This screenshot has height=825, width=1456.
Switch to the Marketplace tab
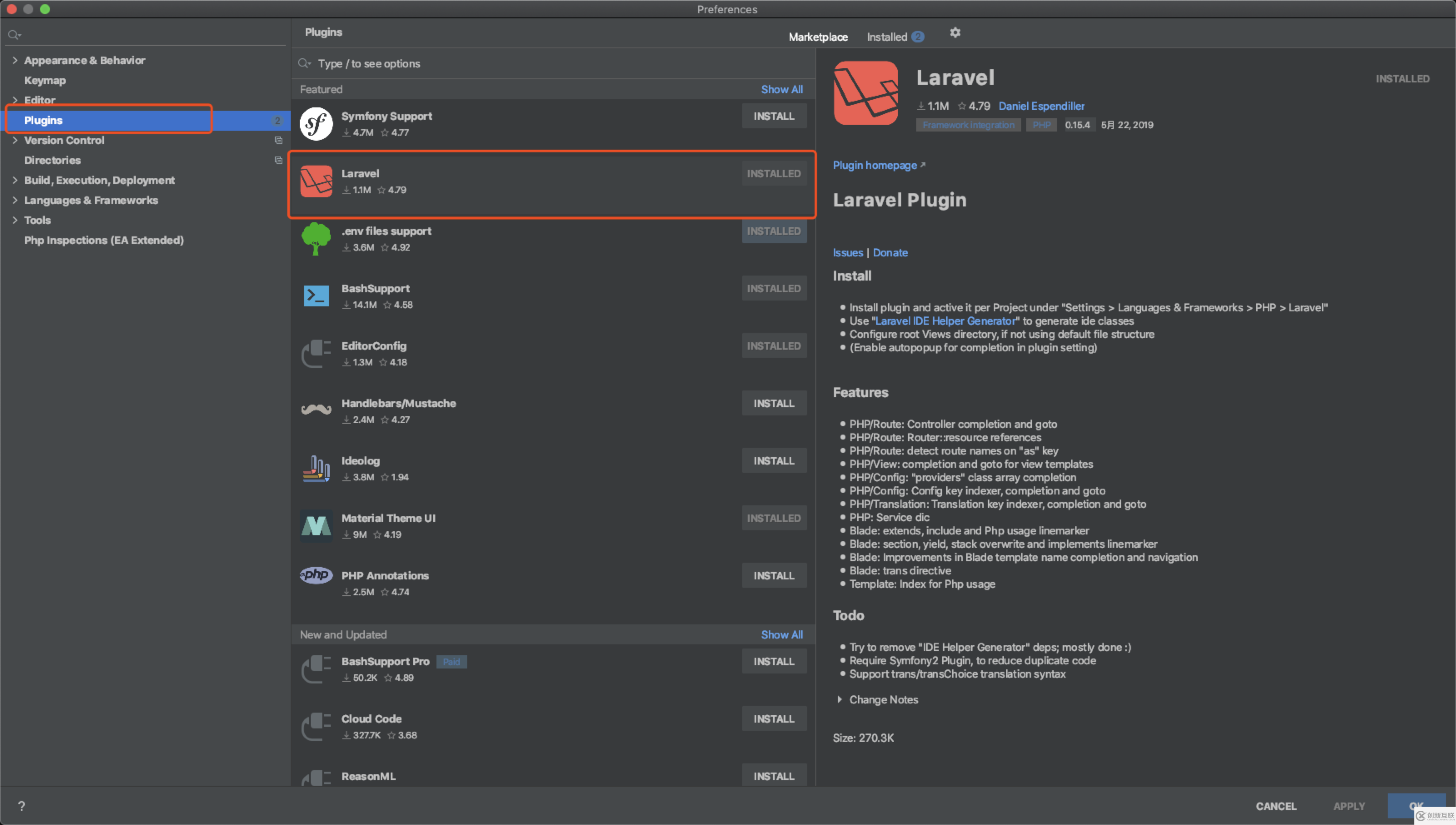[x=818, y=37]
